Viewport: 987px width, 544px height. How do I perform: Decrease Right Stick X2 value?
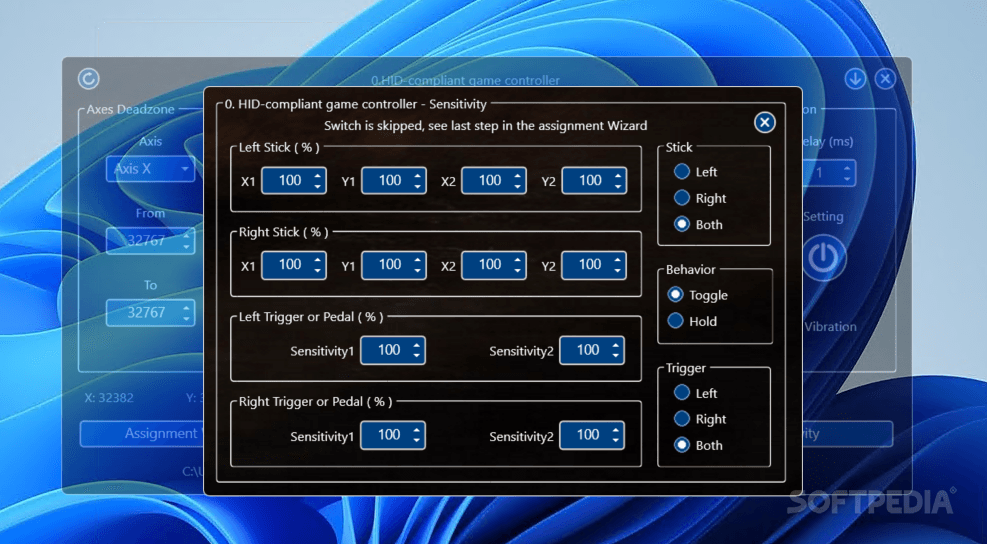pos(518,271)
